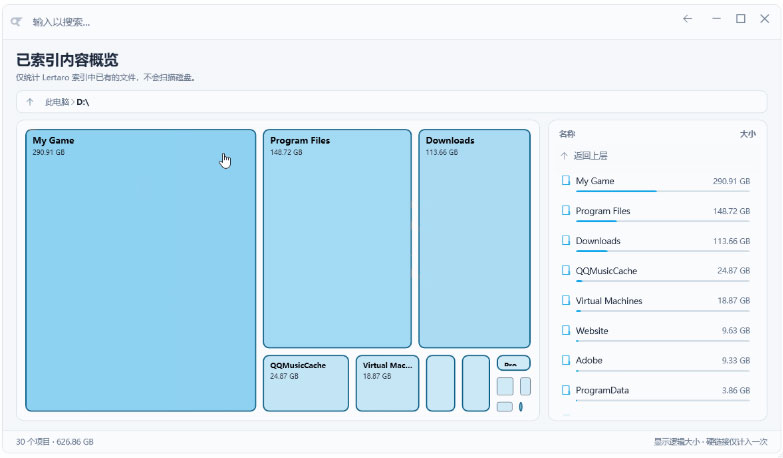
Task: Click the up arrow in the path bar
Action: point(30,102)
